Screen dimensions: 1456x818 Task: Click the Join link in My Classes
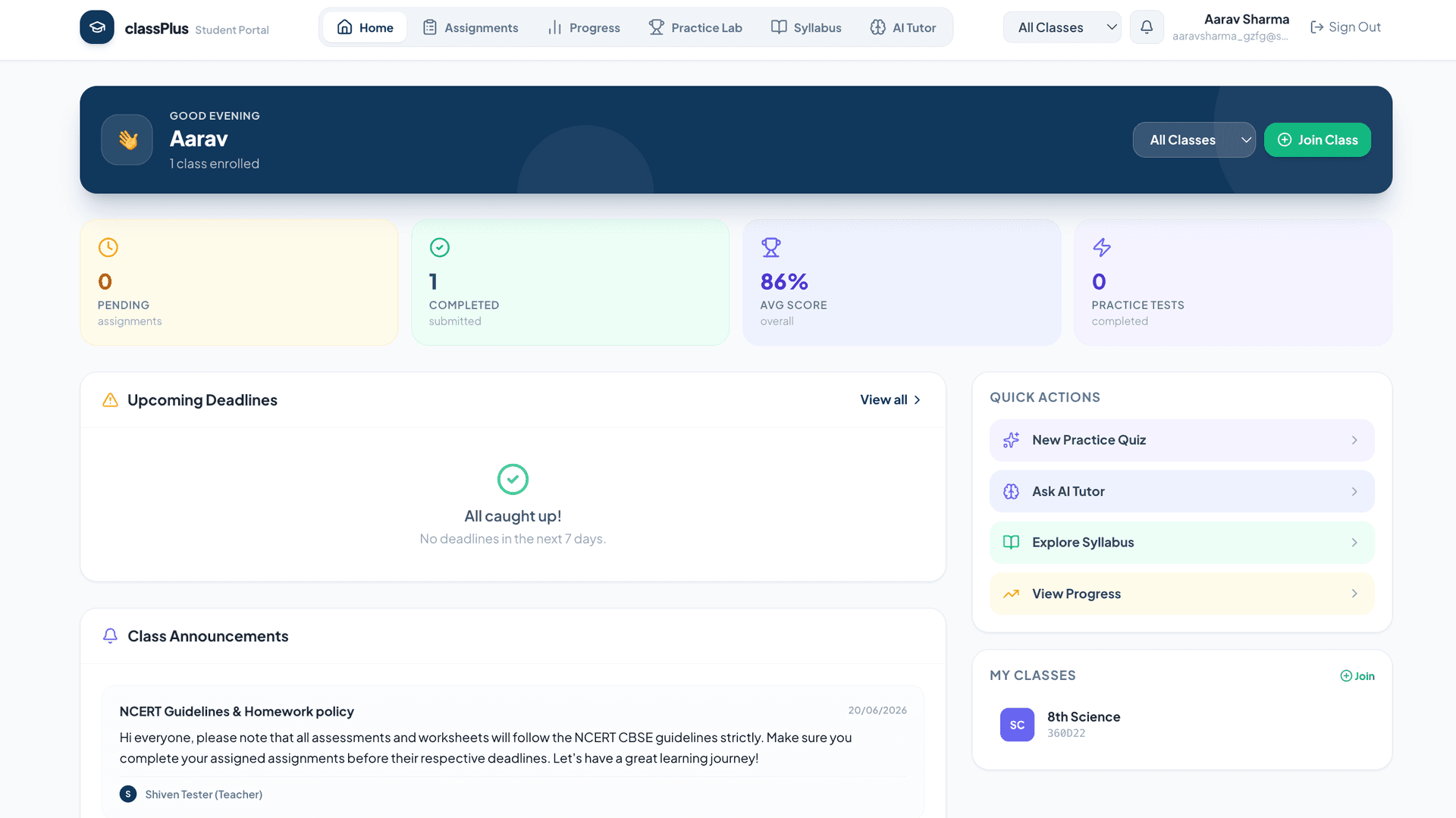pos(1357,676)
